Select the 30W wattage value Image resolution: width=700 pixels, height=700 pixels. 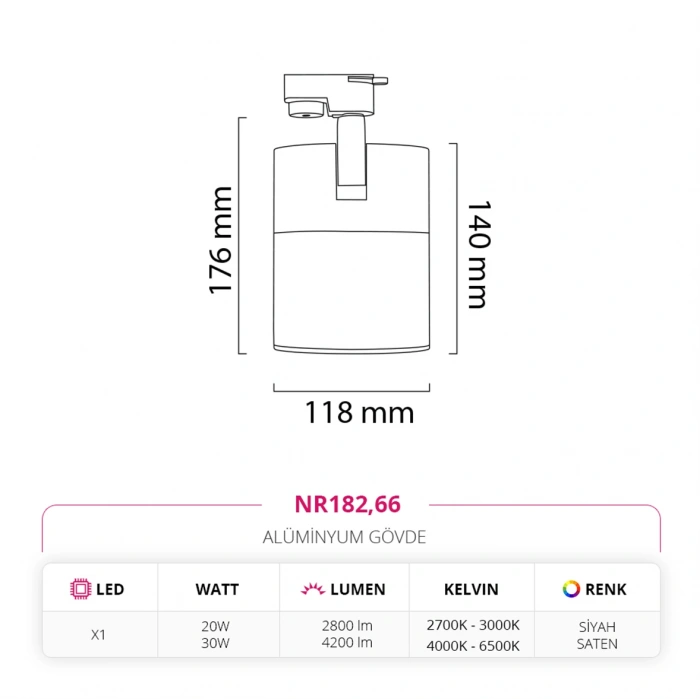(216, 643)
